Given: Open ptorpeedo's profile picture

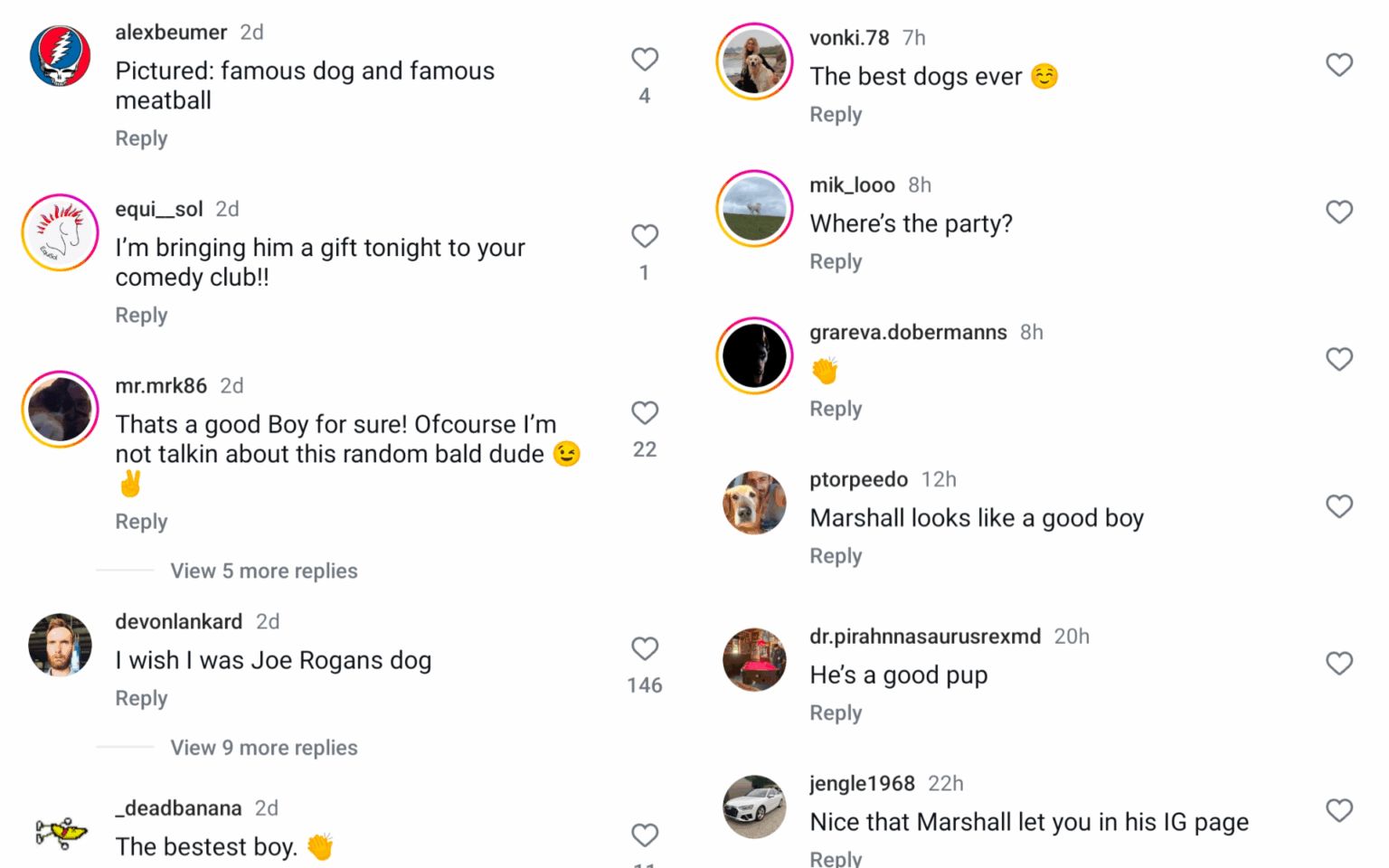Looking at the screenshot, I should point(754,503).
